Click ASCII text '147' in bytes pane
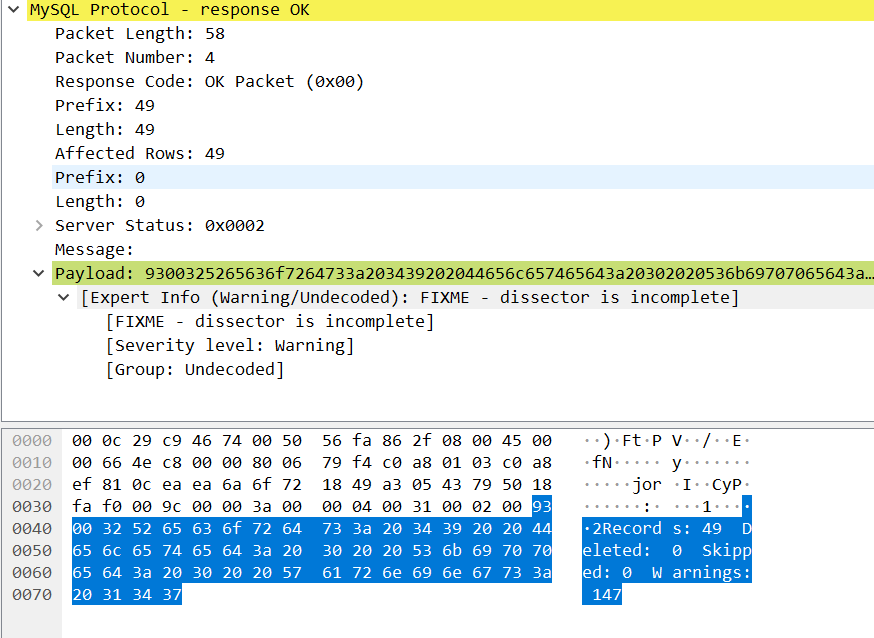 (x=606, y=595)
